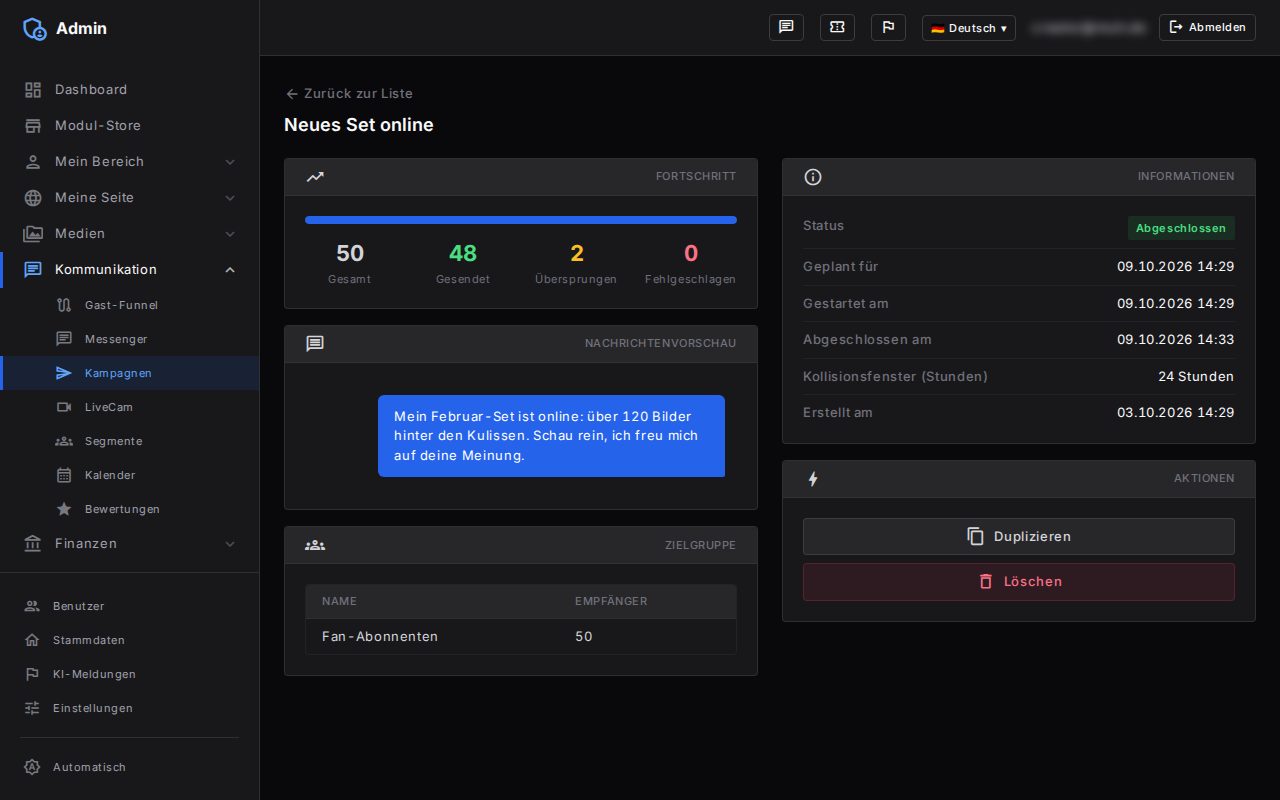Image resolution: width=1280 pixels, height=800 pixels.
Task: Open the ticket icon in top bar
Action: pyautogui.click(x=837, y=27)
